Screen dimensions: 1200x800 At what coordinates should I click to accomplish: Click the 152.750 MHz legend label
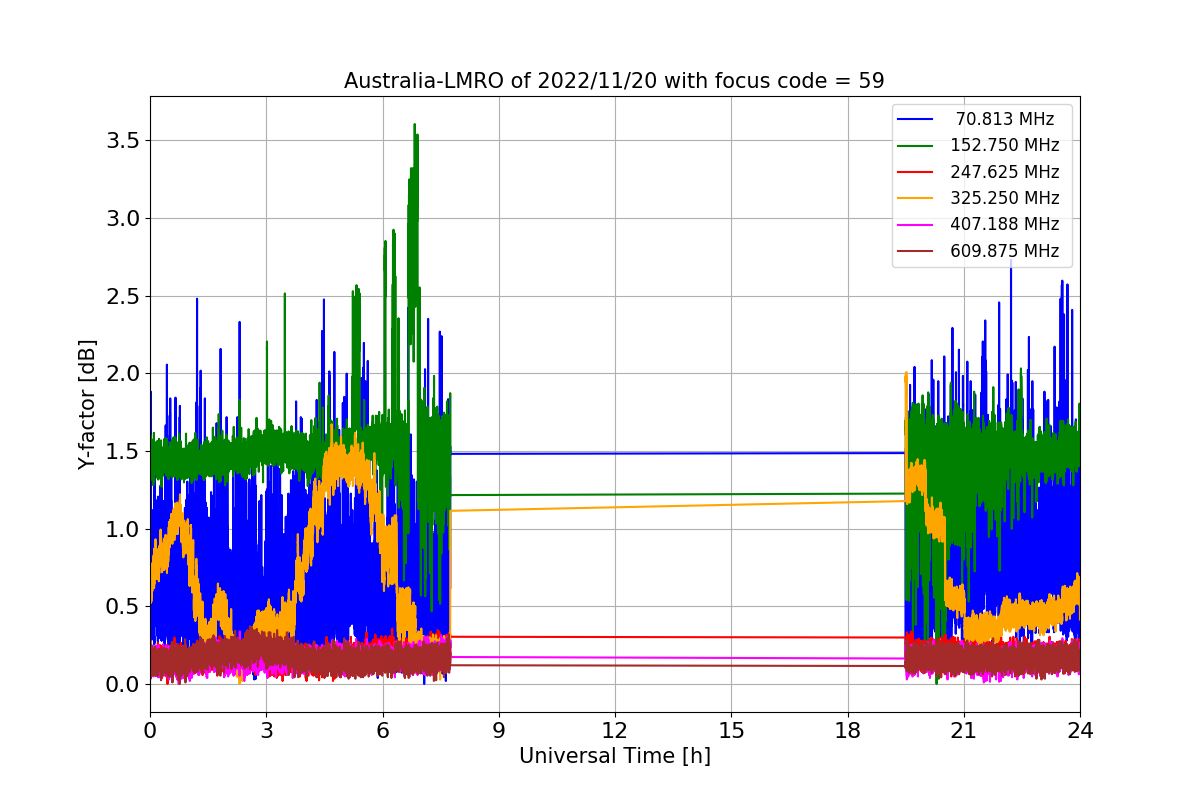point(1005,145)
